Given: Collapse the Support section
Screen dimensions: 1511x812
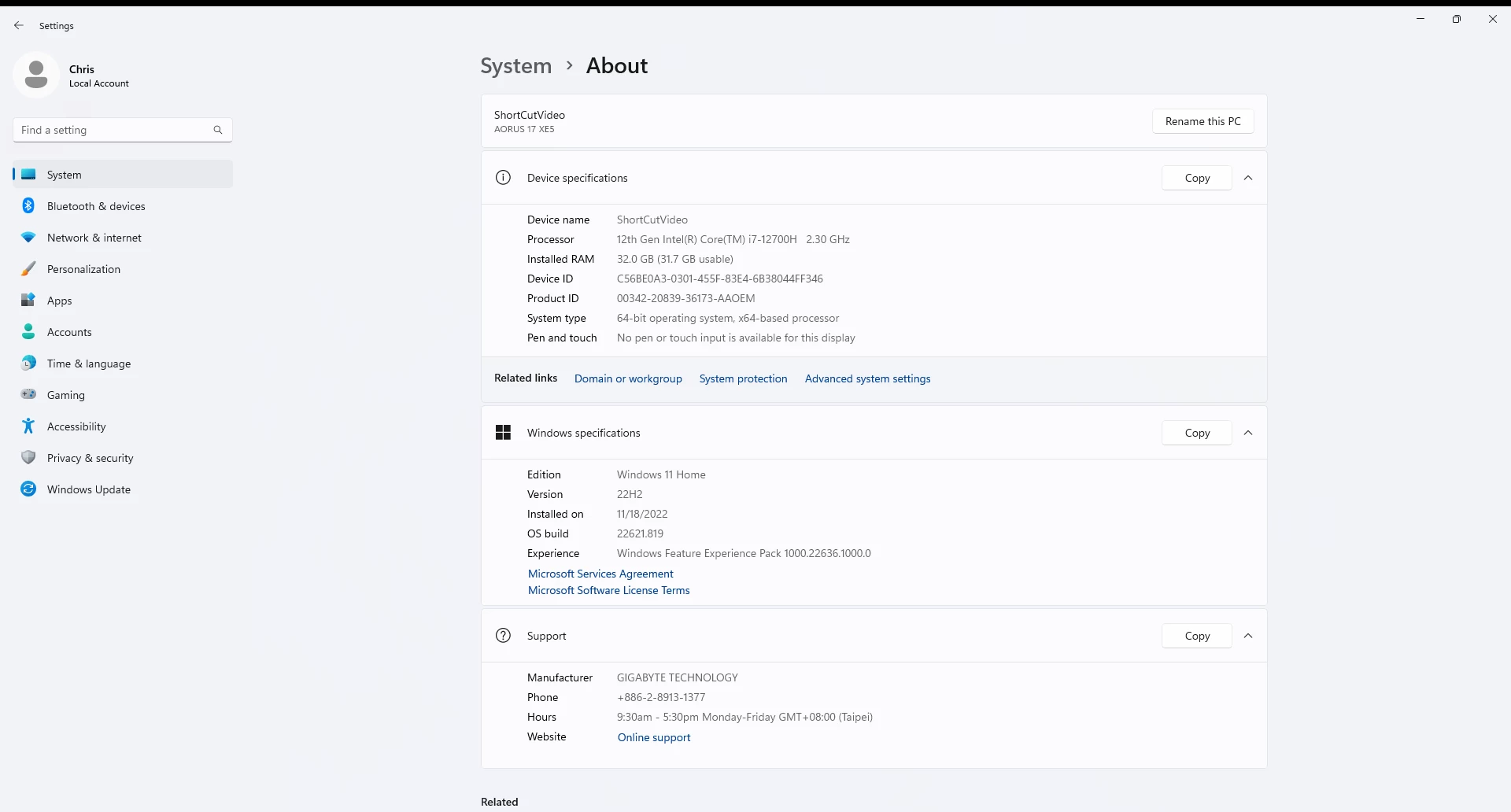Looking at the screenshot, I should click(1248, 636).
